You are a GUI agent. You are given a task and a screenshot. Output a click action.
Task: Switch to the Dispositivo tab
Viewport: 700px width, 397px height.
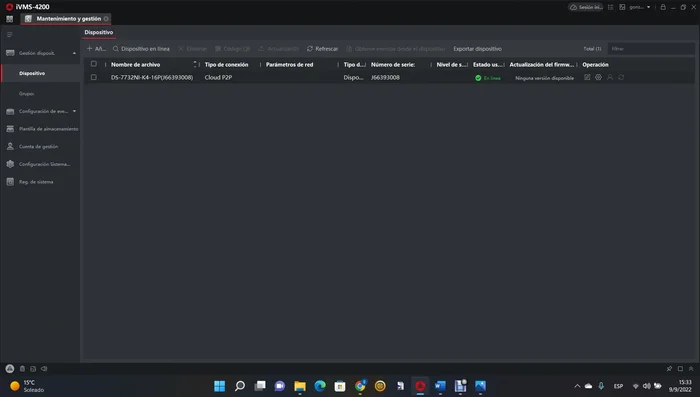click(99, 32)
